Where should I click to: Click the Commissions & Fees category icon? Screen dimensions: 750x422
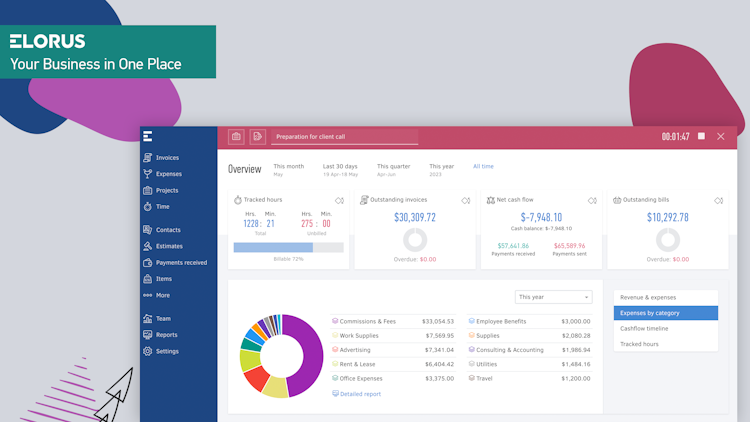coord(335,321)
